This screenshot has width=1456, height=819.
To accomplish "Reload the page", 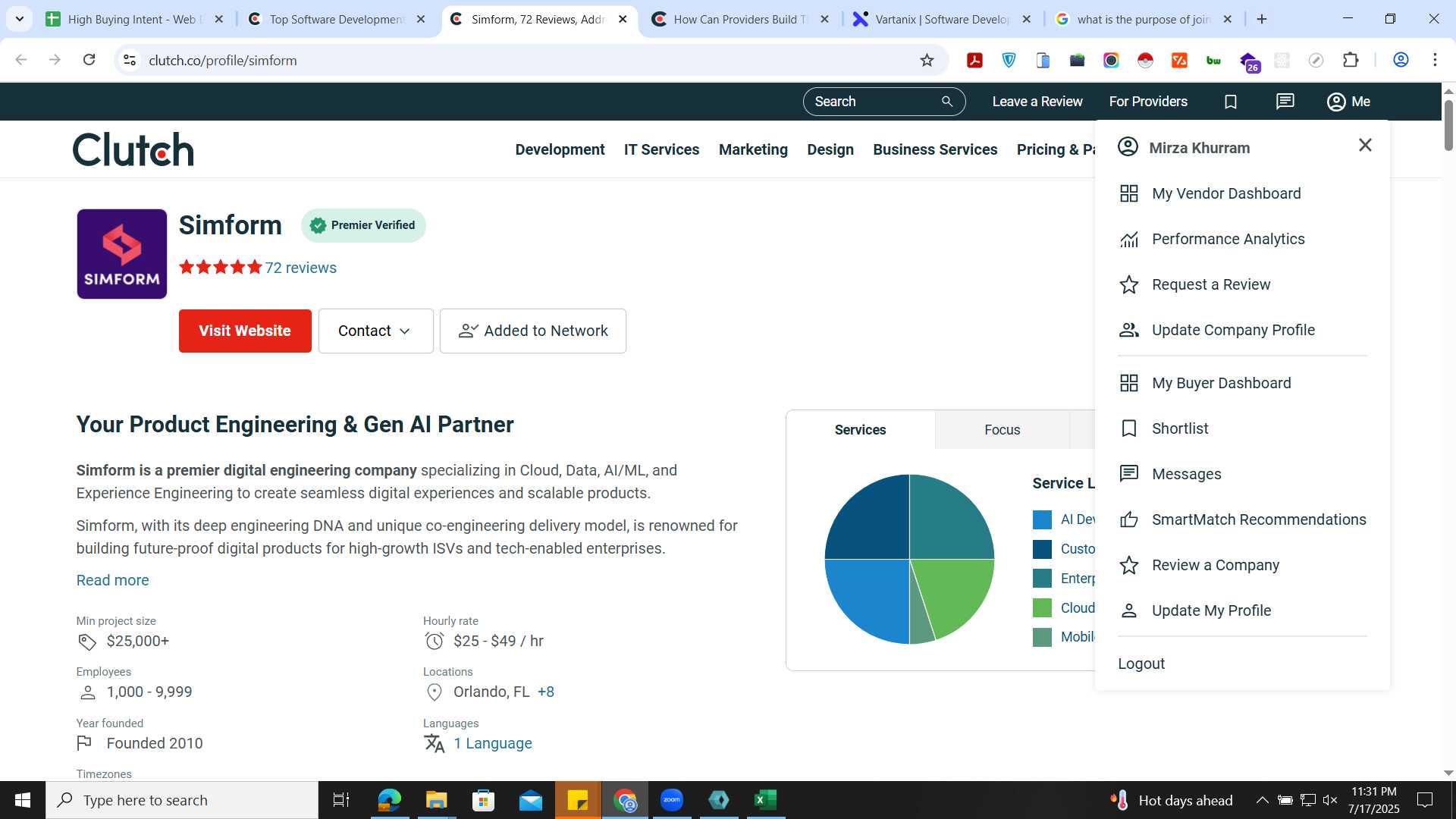I will (x=89, y=60).
